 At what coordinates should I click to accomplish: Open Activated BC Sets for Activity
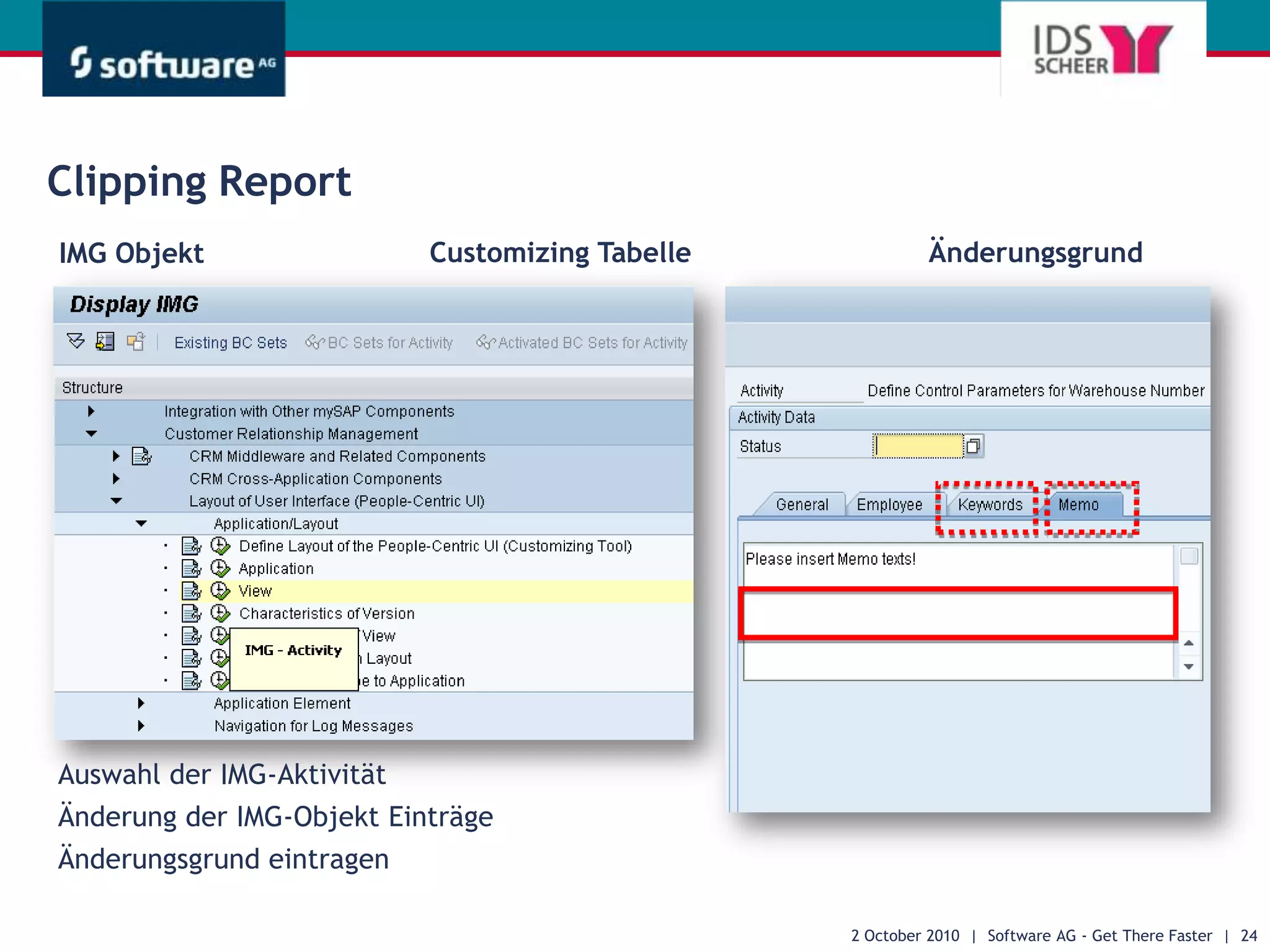[582, 343]
